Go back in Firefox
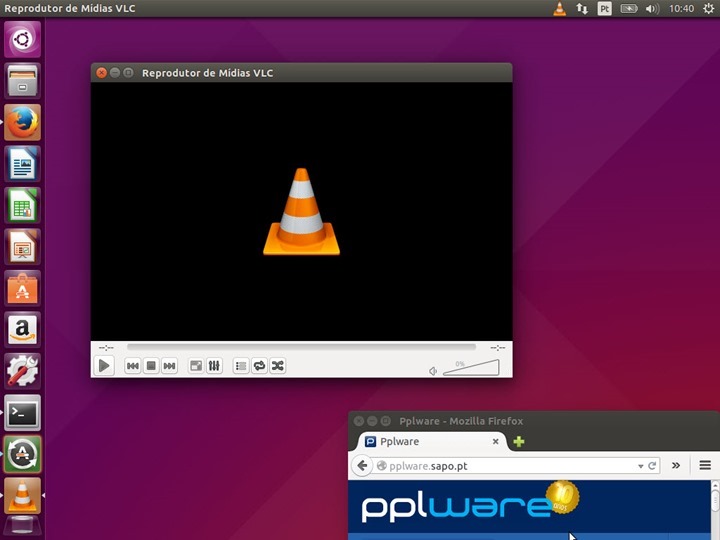 (362, 466)
